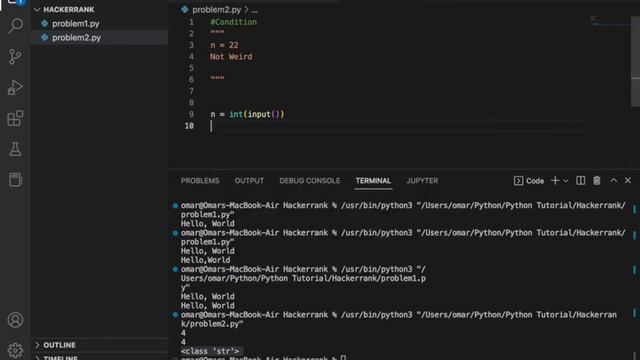Click the #Condition comment on line 1

pos(233,22)
